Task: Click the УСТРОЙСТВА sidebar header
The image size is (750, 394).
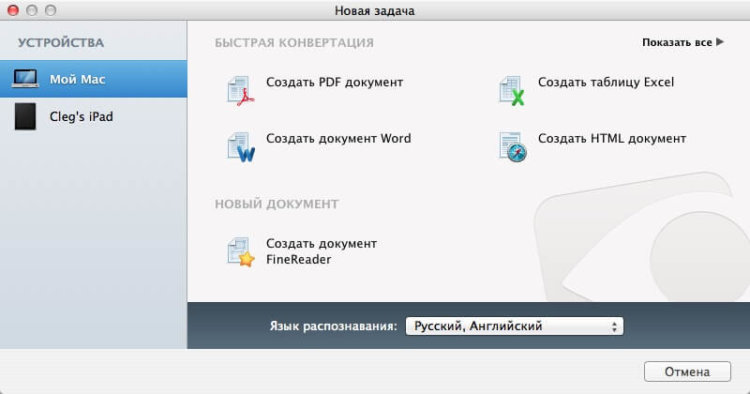Action: [61, 43]
